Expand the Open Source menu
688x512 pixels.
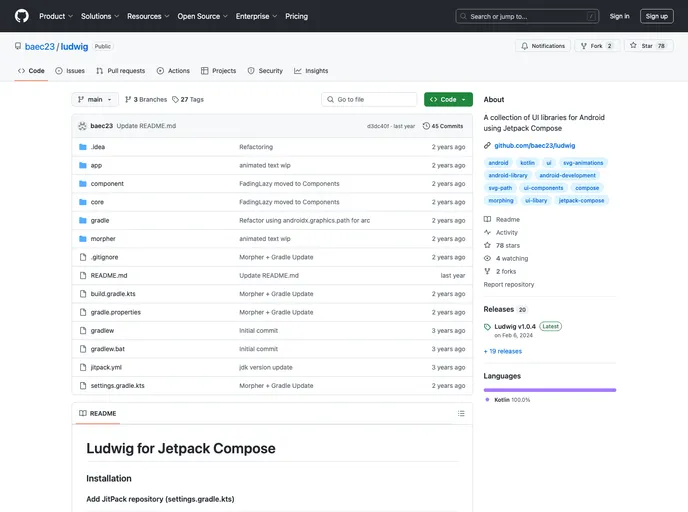tap(202, 16)
